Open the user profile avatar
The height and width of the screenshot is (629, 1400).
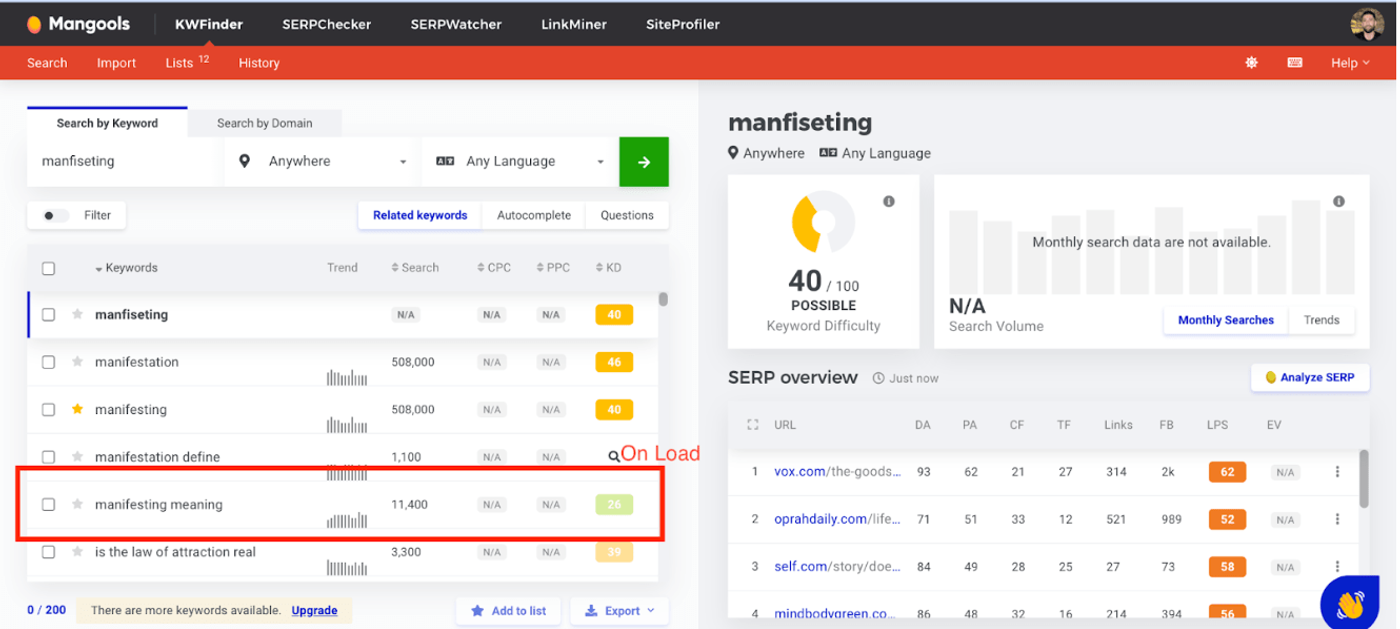[x=1367, y=24]
